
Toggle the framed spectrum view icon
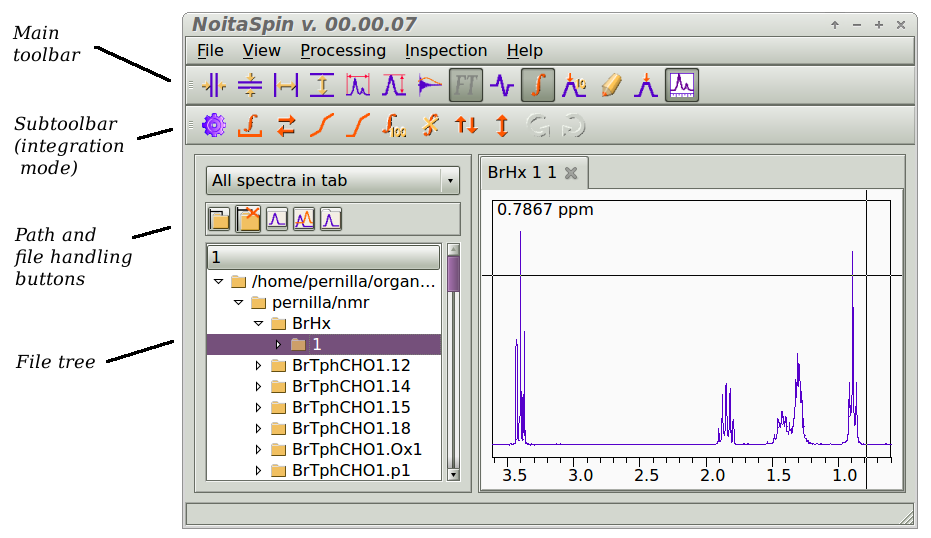pyautogui.click(x=682, y=86)
